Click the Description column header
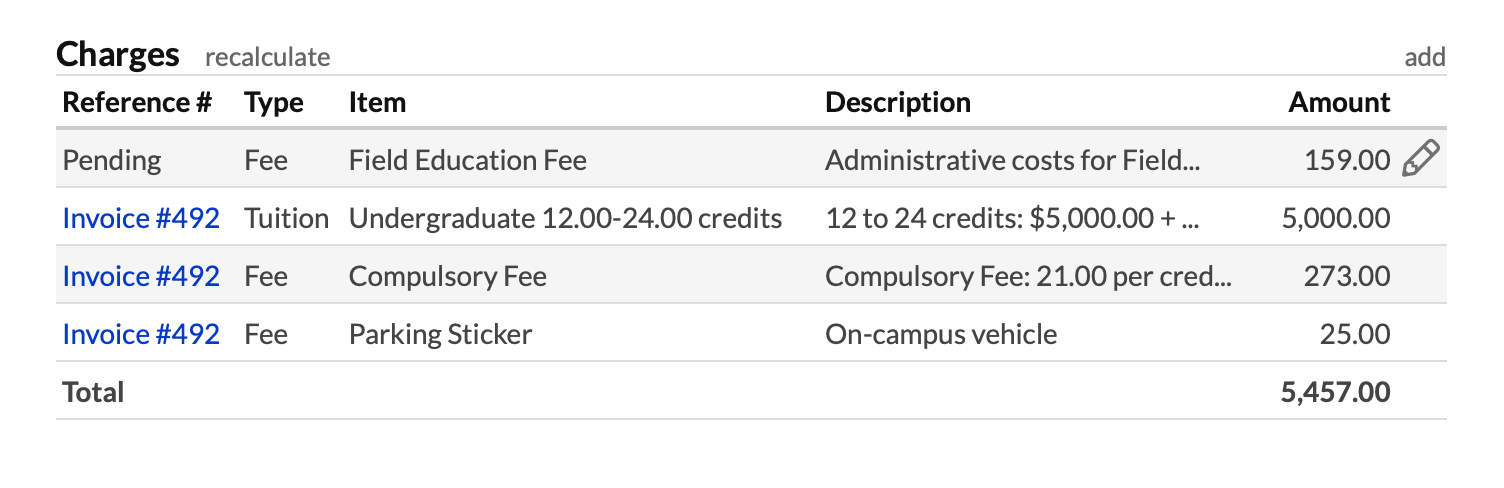This screenshot has width=1504, height=488. click(x=898, y=102)
